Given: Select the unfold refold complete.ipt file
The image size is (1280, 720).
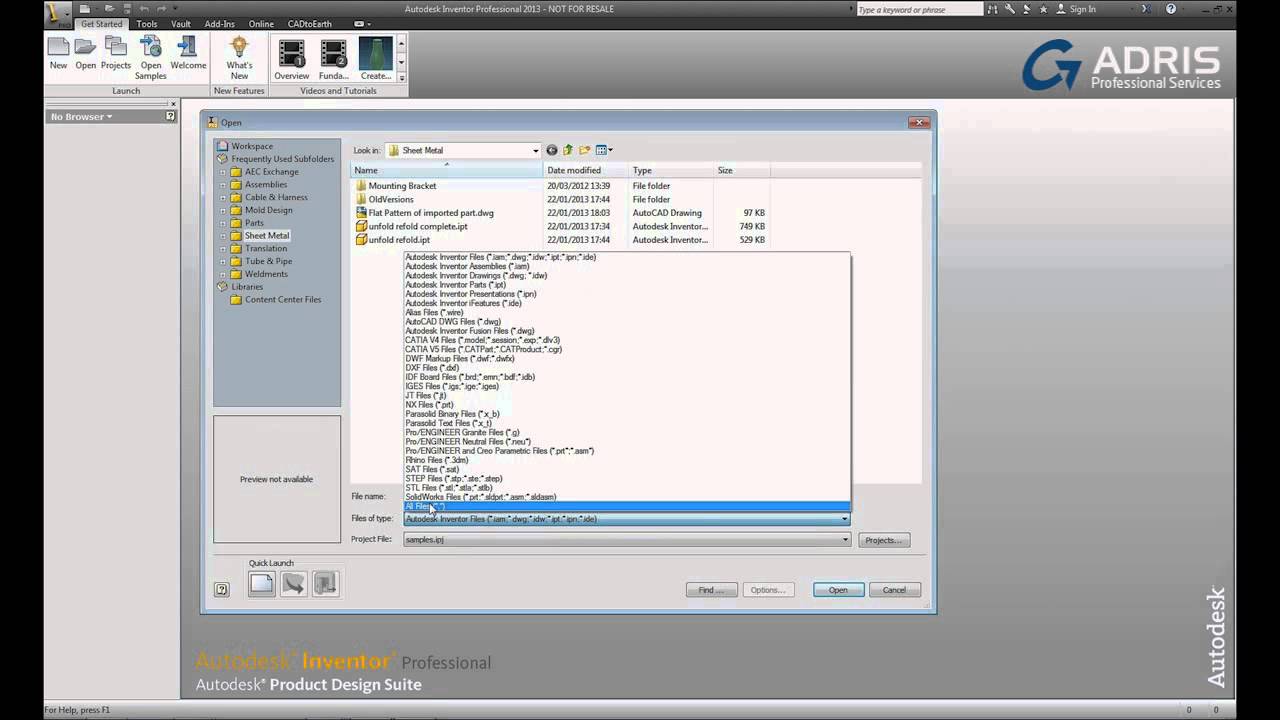Looking at the screenshot, I should pyautogui.click(x=418, y=226).
